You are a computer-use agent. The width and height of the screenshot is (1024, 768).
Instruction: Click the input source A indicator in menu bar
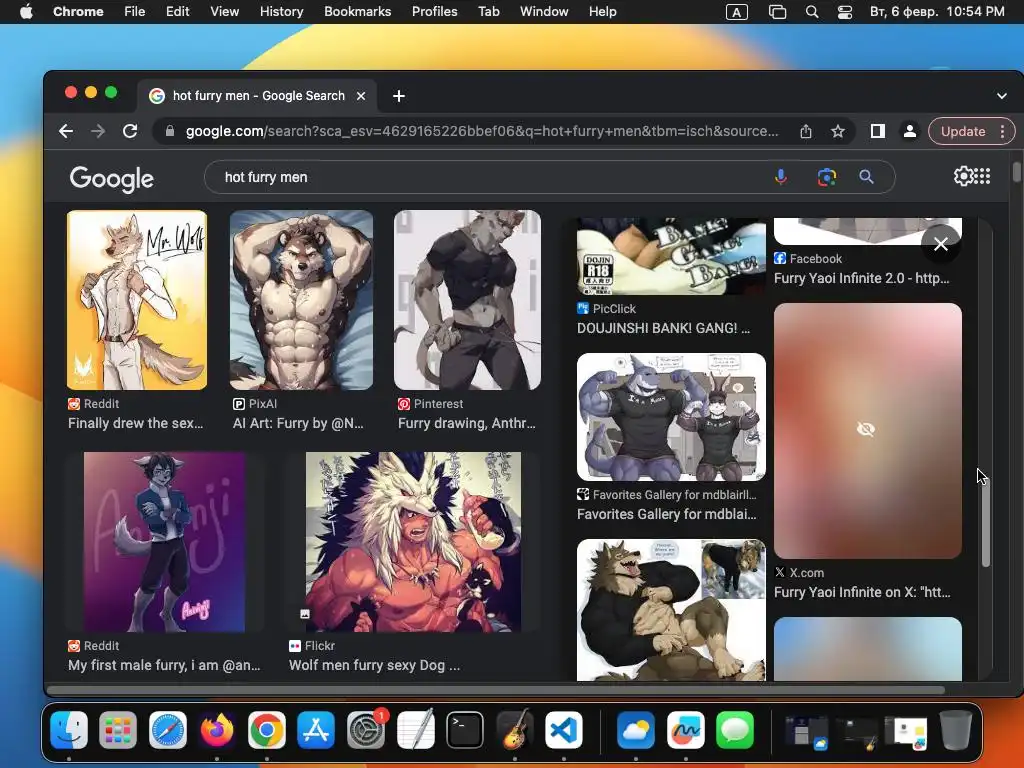(x=737, y=12)
